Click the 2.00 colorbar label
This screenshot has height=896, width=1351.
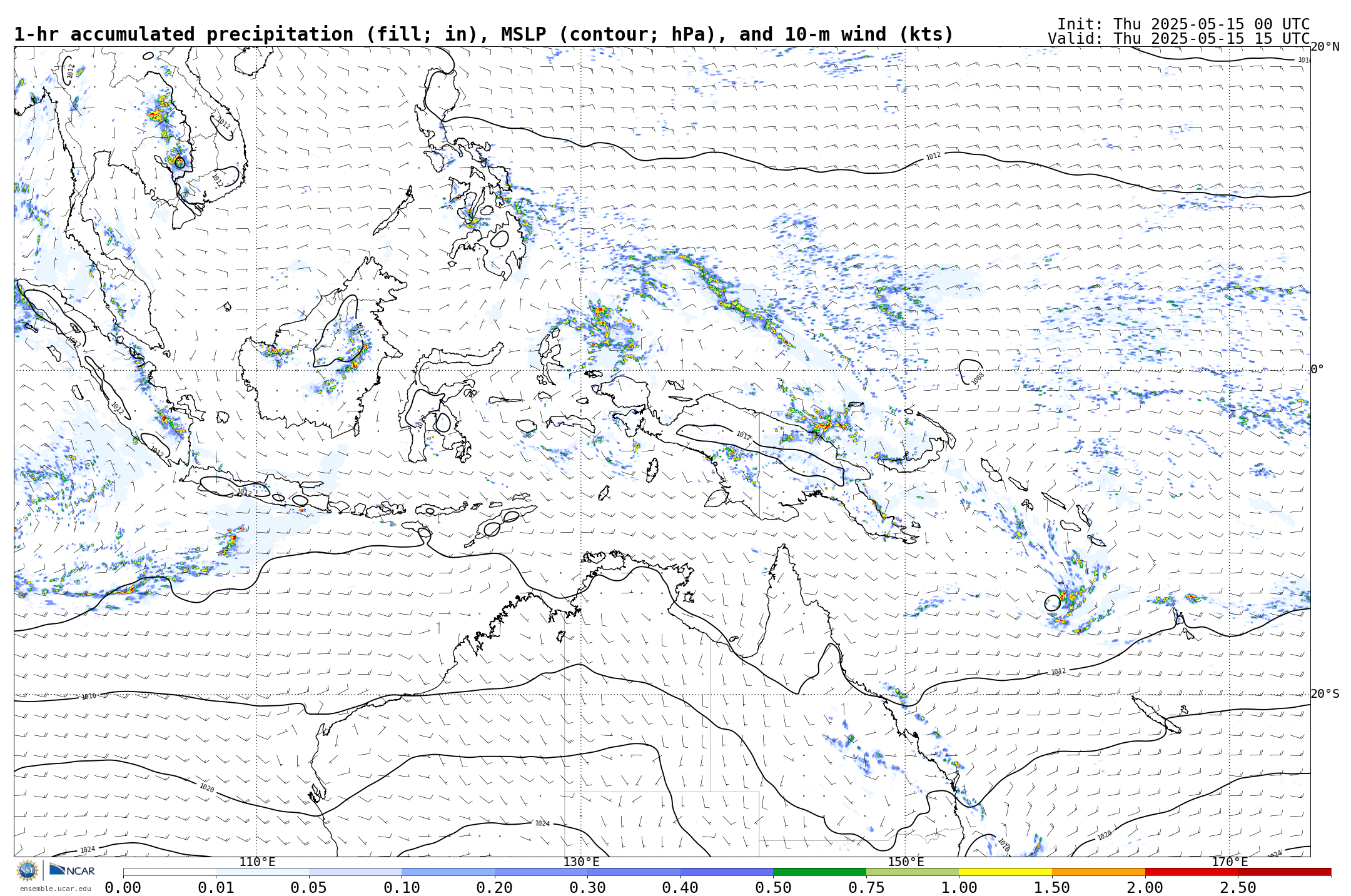coord(1145,888)
